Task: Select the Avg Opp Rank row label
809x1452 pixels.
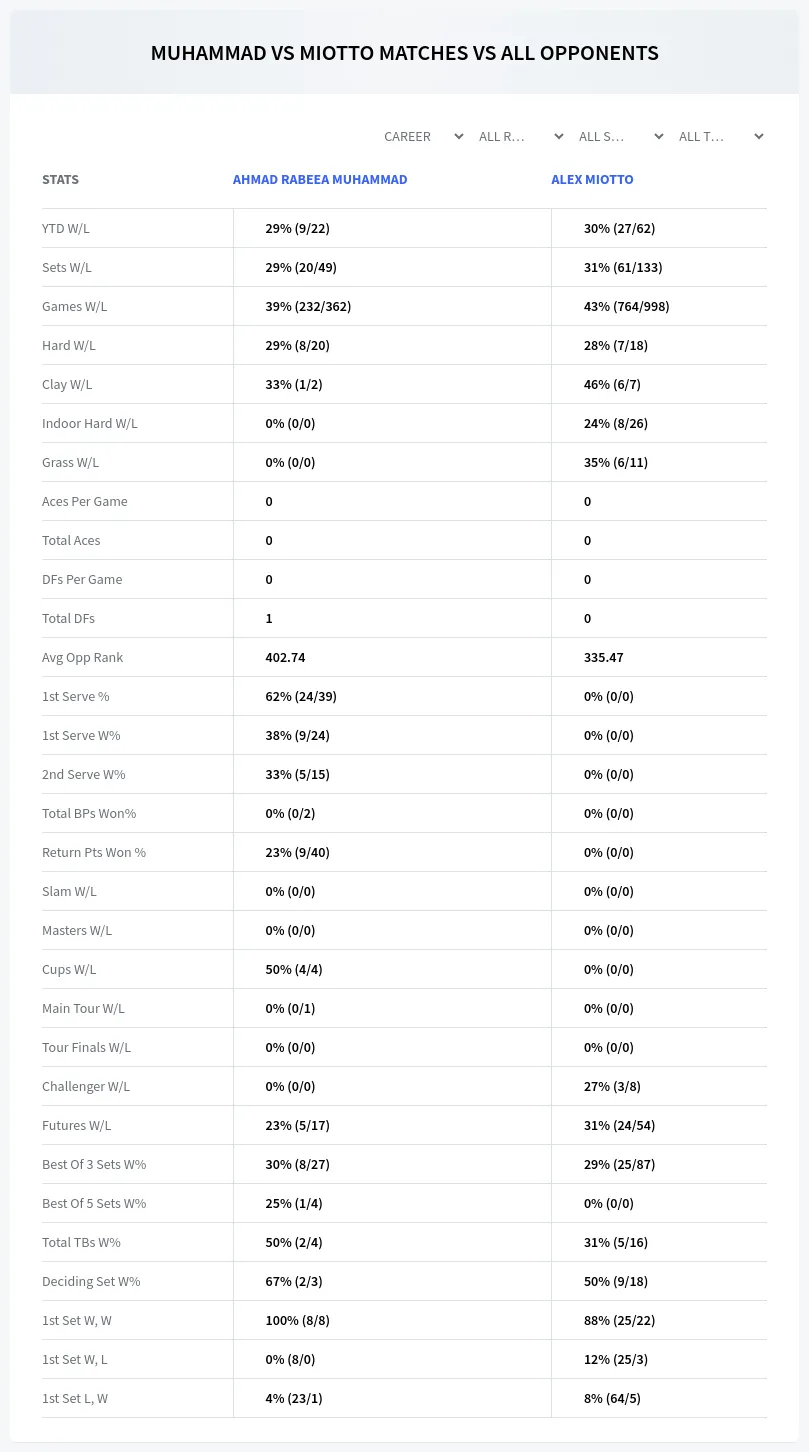Action: [x=83, y=657]
